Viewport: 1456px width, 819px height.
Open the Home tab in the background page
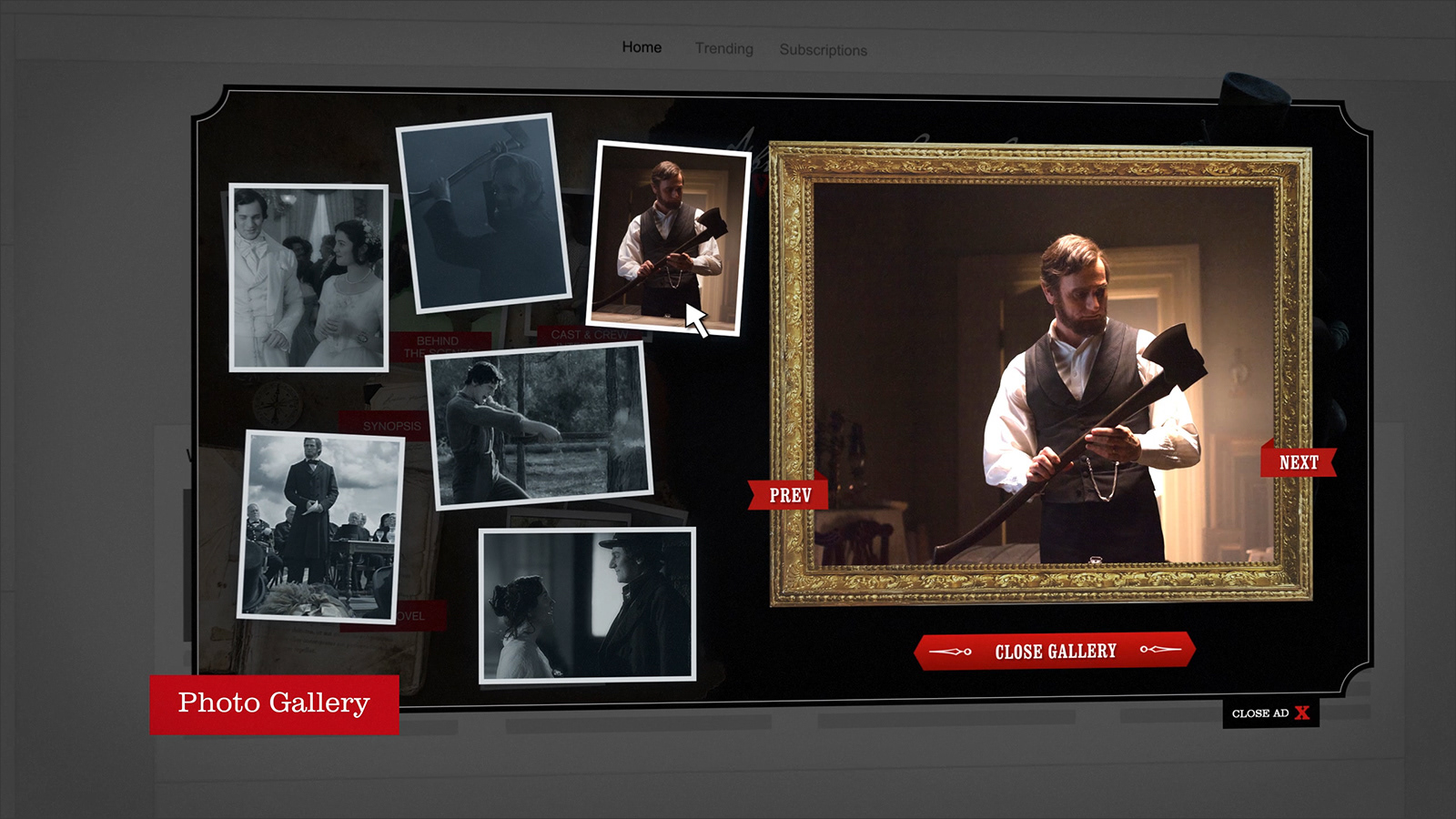(642, 47)
